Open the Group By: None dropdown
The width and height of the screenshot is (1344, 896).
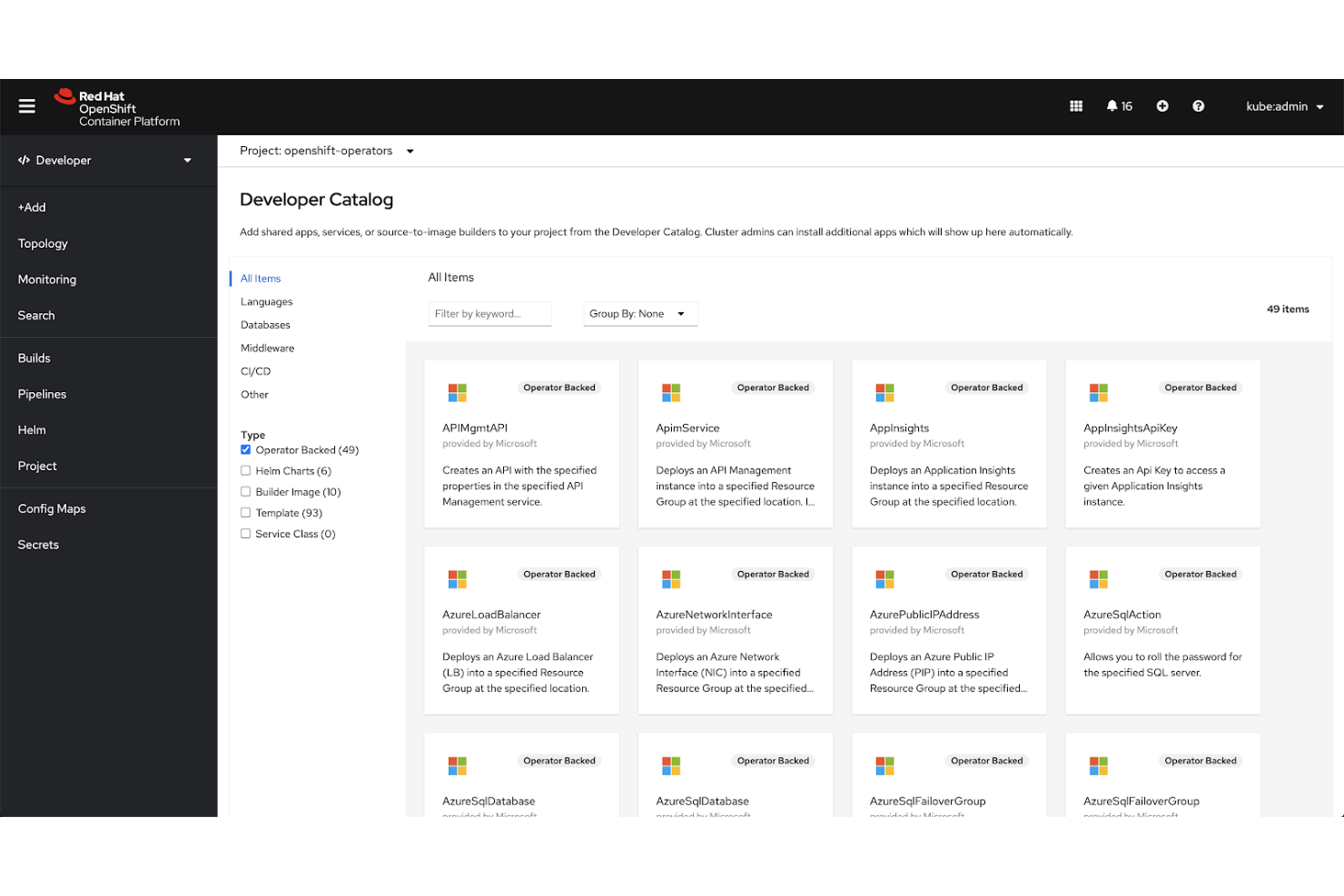[639, 313]
